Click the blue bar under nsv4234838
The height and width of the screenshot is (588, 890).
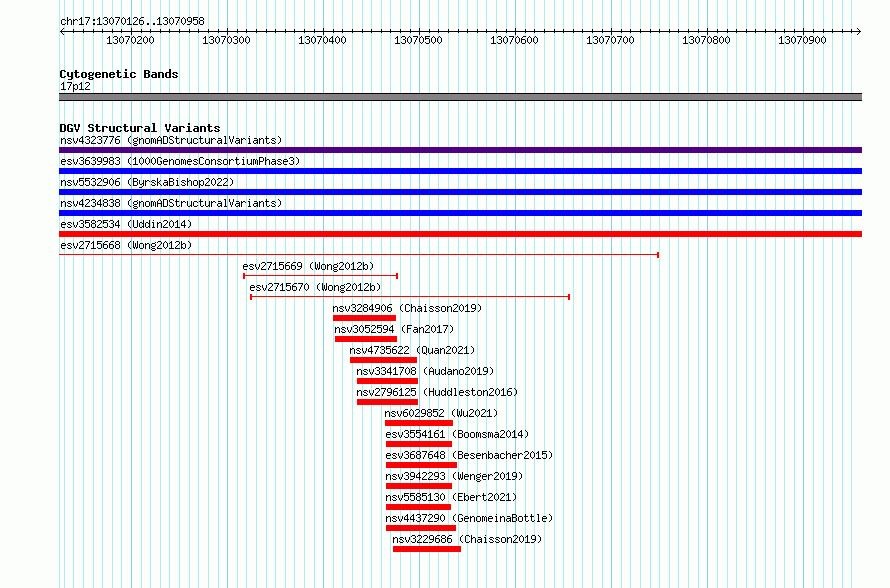click(x=460, y=213)
